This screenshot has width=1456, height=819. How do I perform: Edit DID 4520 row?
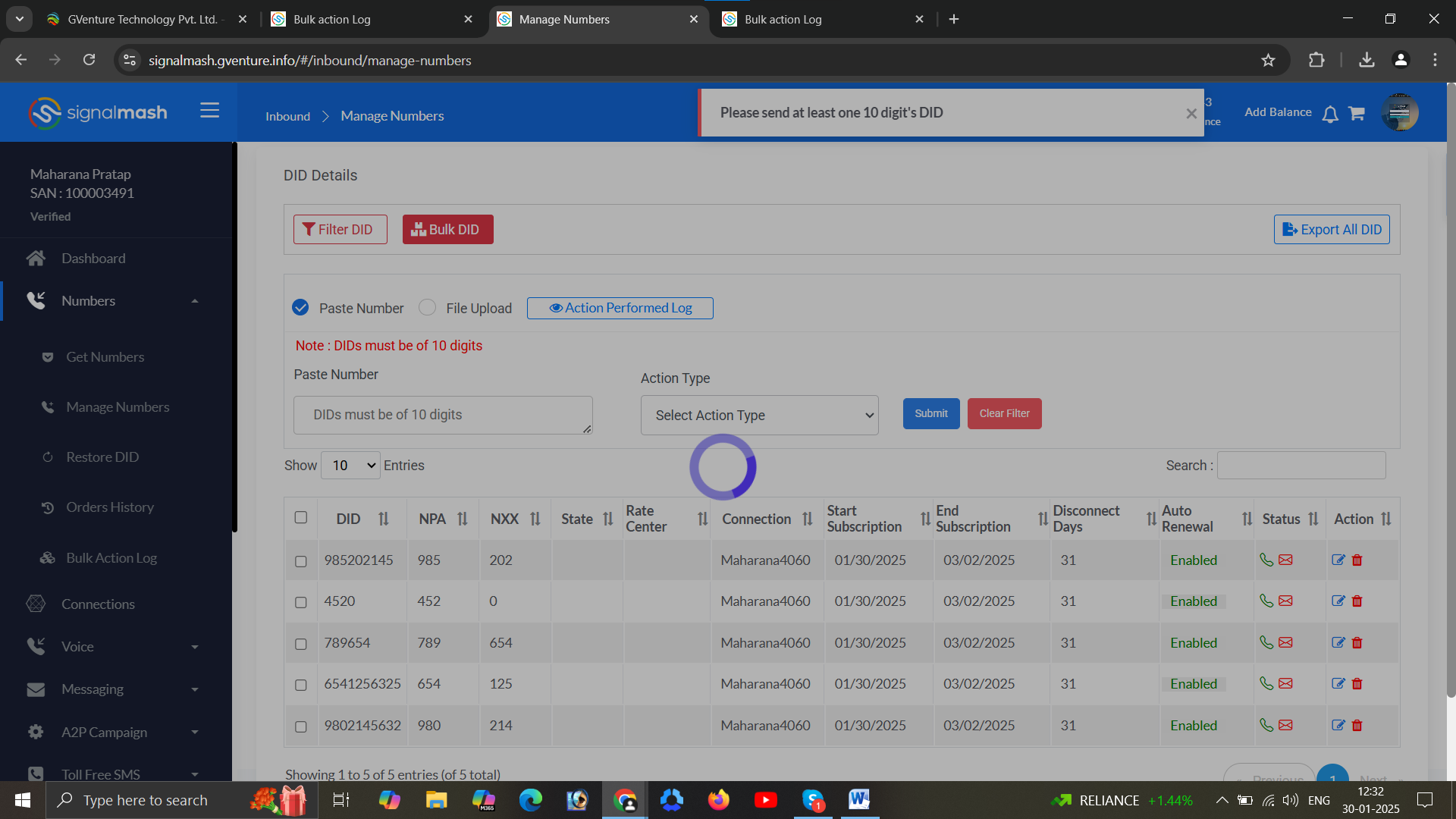click(1338, 601)
